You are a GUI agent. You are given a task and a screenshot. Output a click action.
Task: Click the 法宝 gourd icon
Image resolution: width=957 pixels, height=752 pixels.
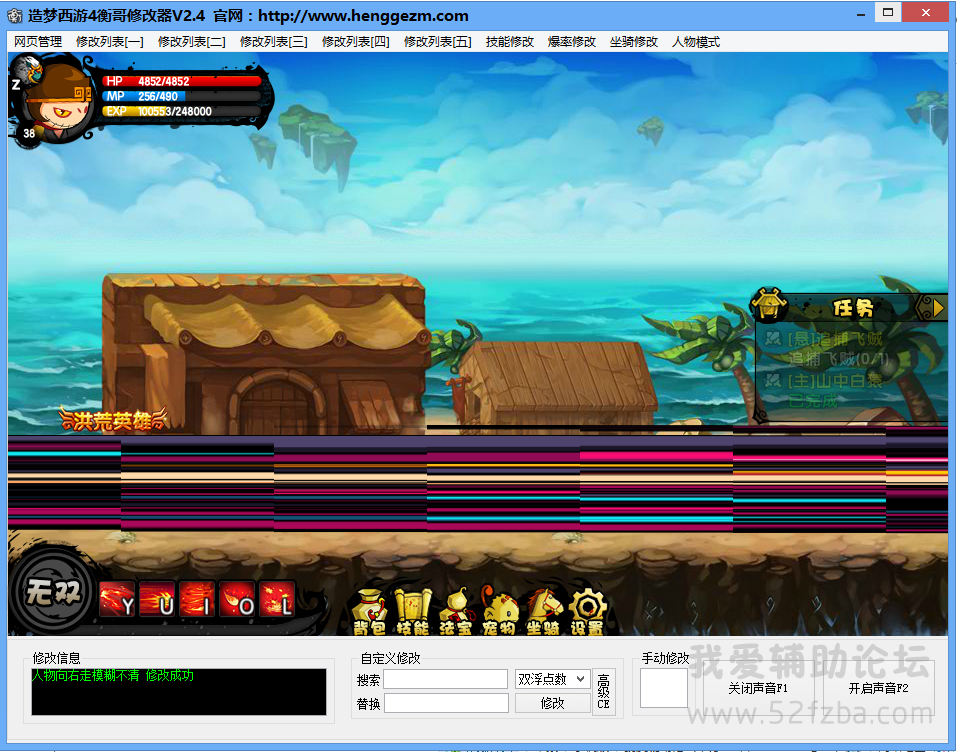(x=455, y=611)
